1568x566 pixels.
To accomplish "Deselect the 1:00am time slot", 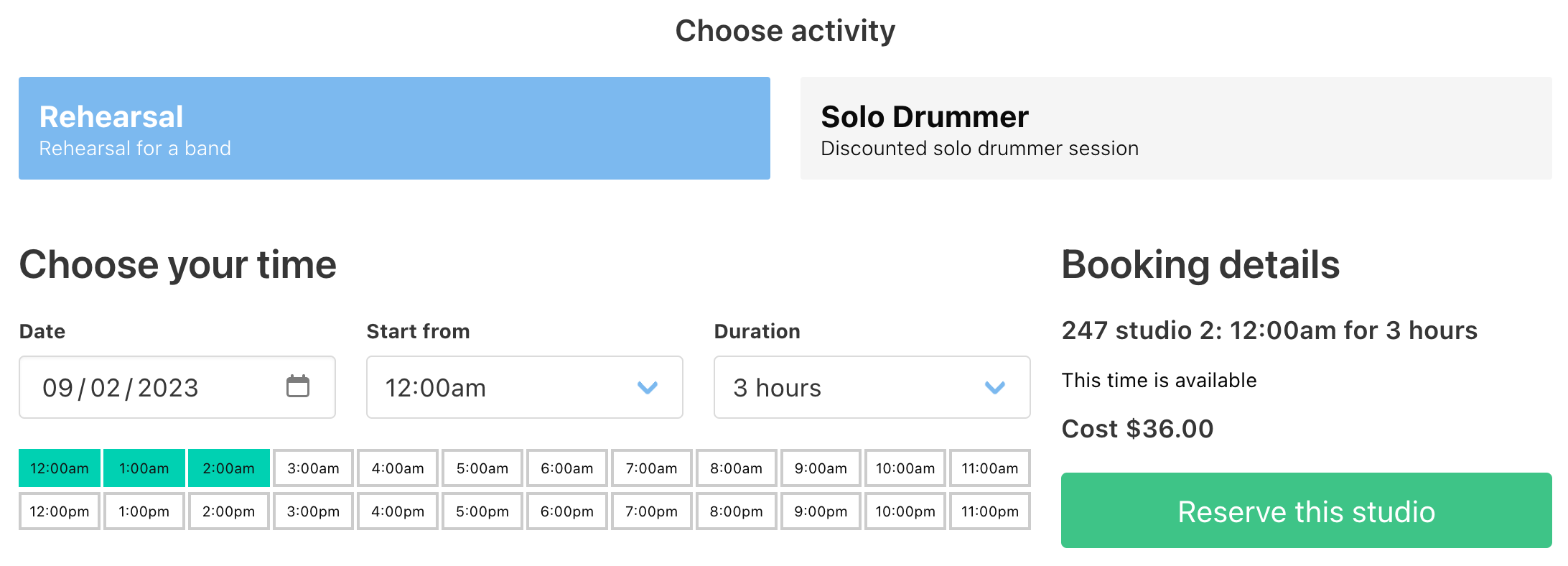I will click(144, 469).
